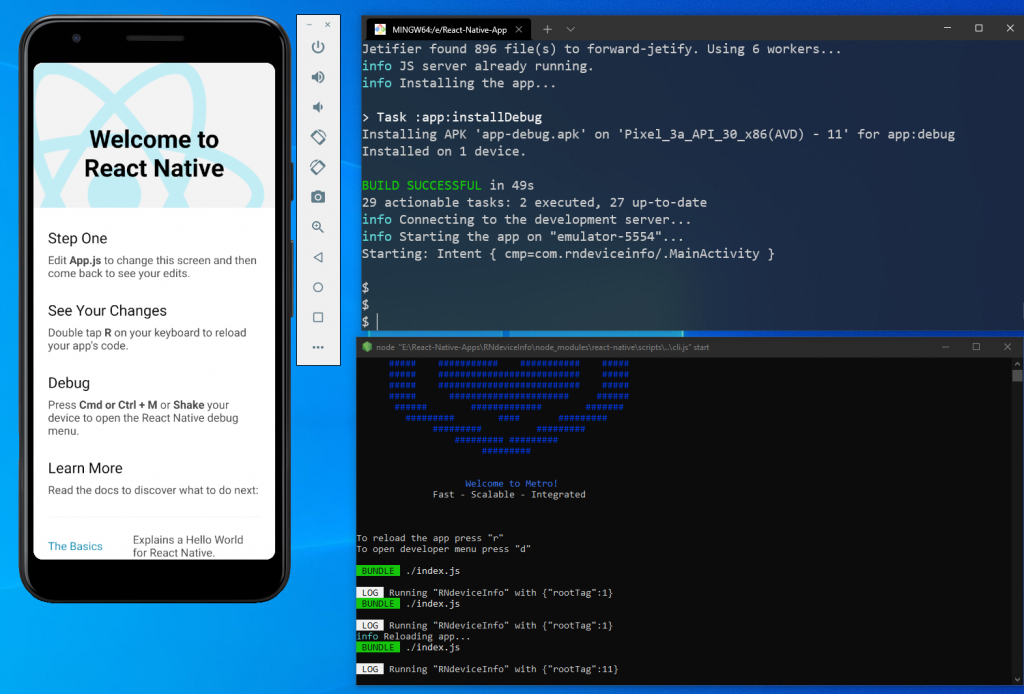Click the last '$' prompt line in the terminal

point(366,321)
